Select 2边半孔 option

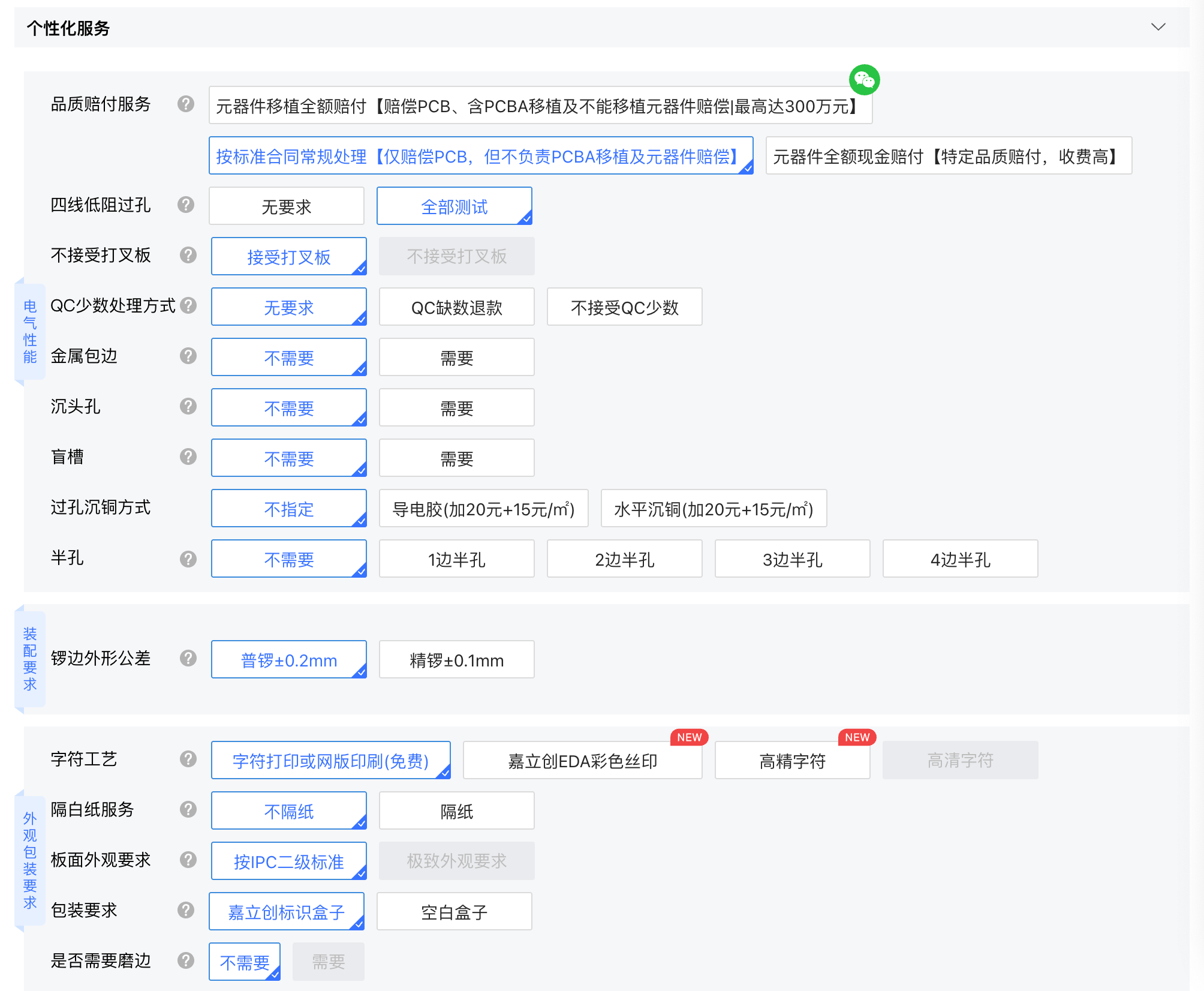pos(624,559)
